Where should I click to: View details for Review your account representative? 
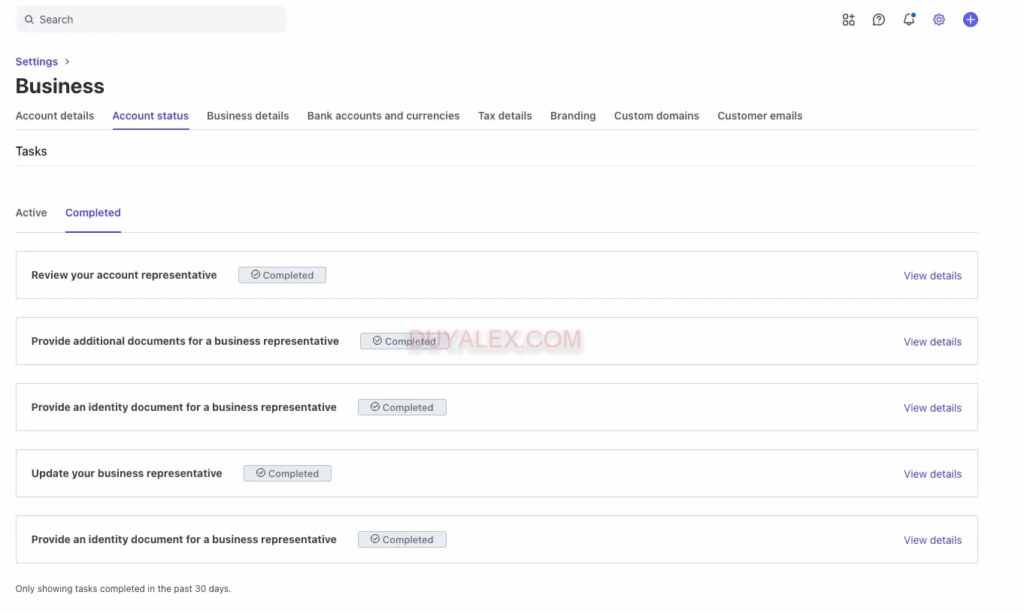click(932, 276)
